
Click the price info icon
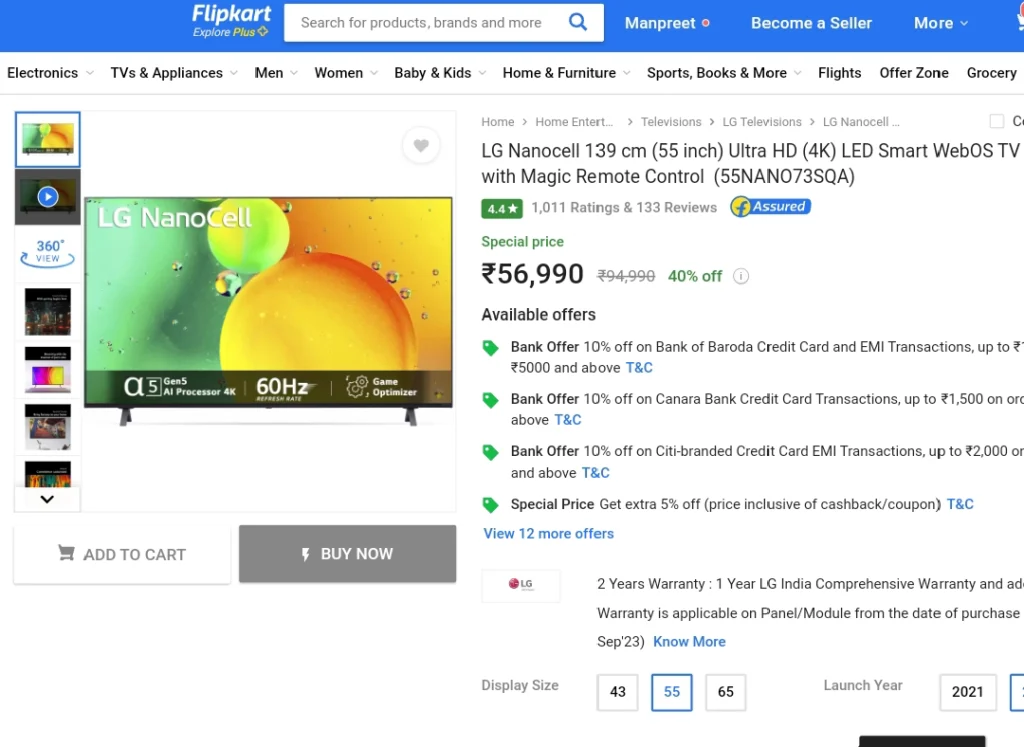point(741,276)
